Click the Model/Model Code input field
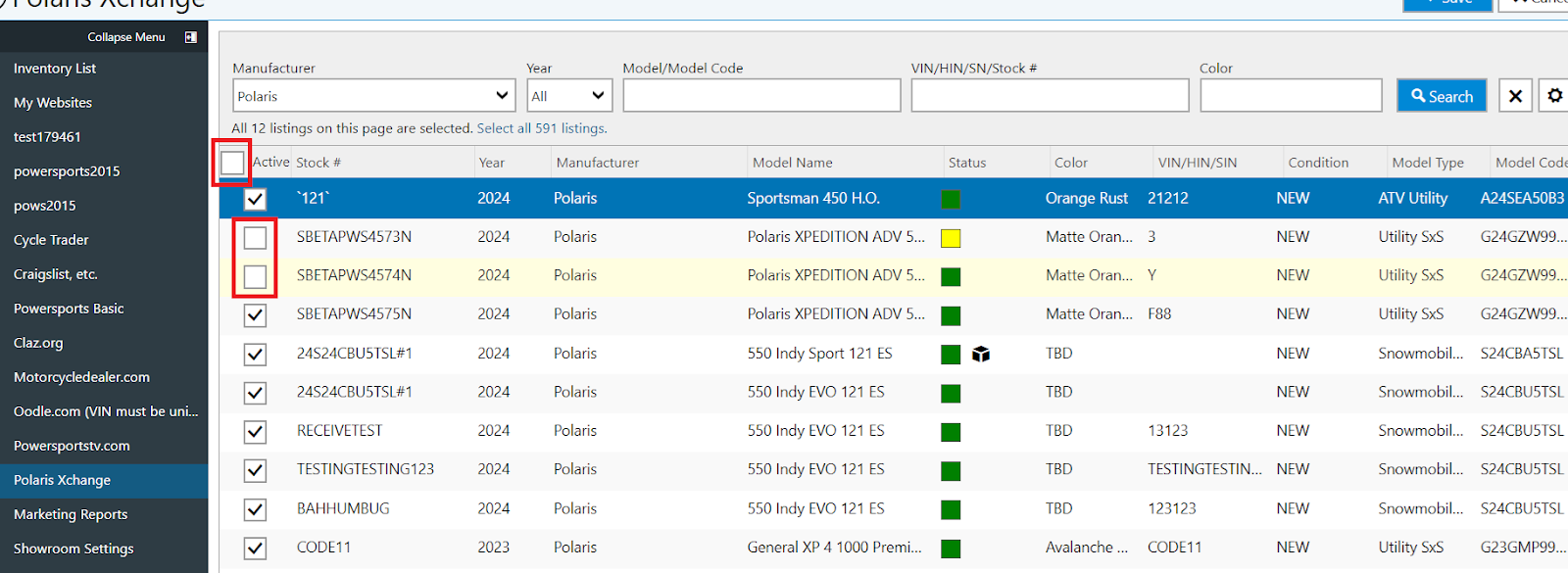Image resolution: width=1568 pixels, height=573 pixels. [x=761, y=96]
